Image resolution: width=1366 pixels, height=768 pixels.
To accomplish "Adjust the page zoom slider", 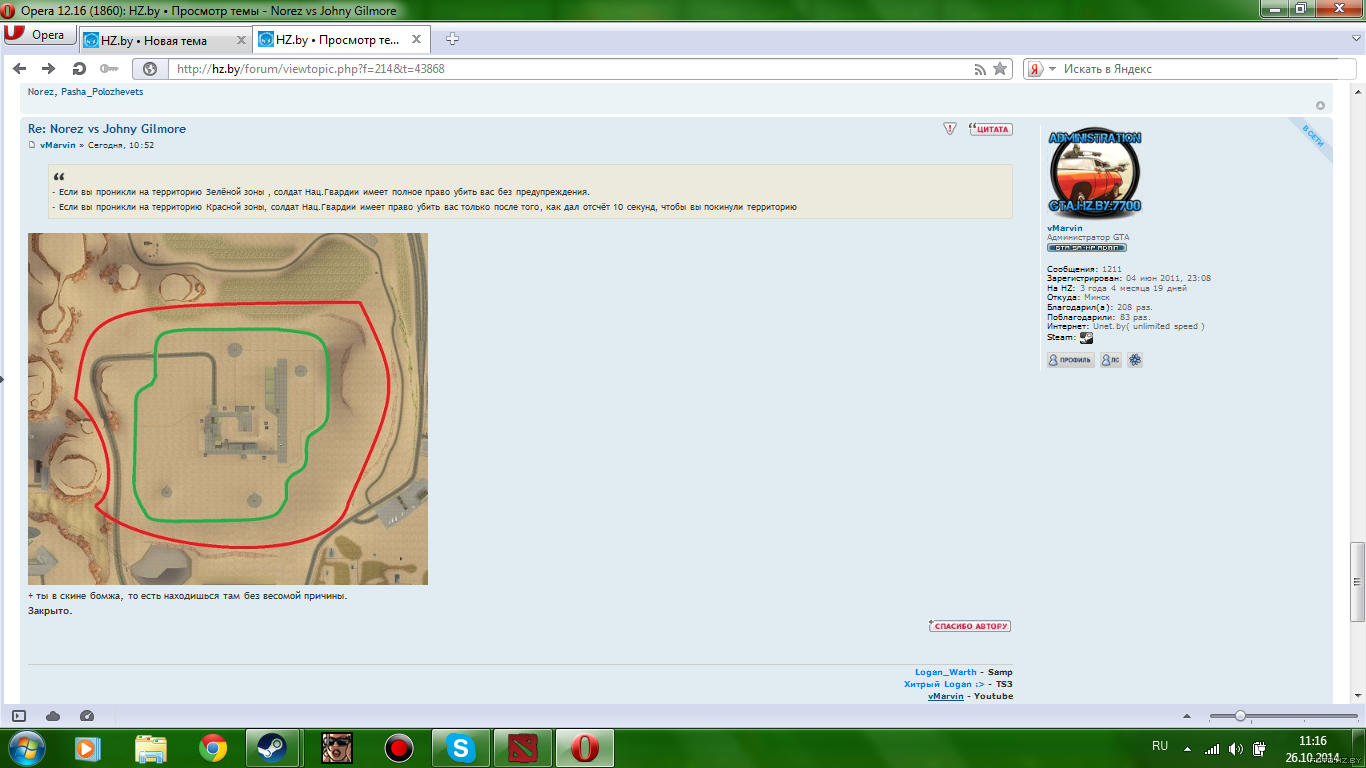I will [1283, 716].
